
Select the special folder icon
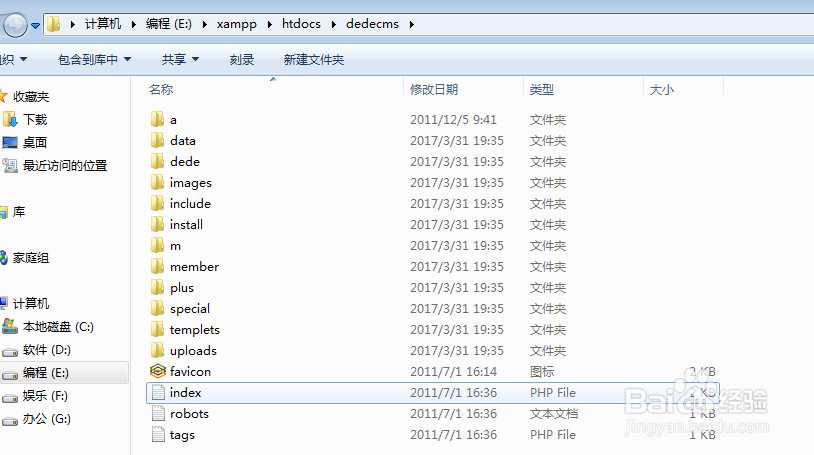157,309
